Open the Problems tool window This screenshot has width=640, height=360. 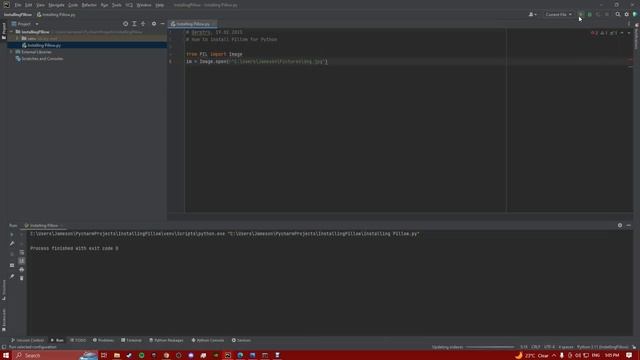click(103, 340)
